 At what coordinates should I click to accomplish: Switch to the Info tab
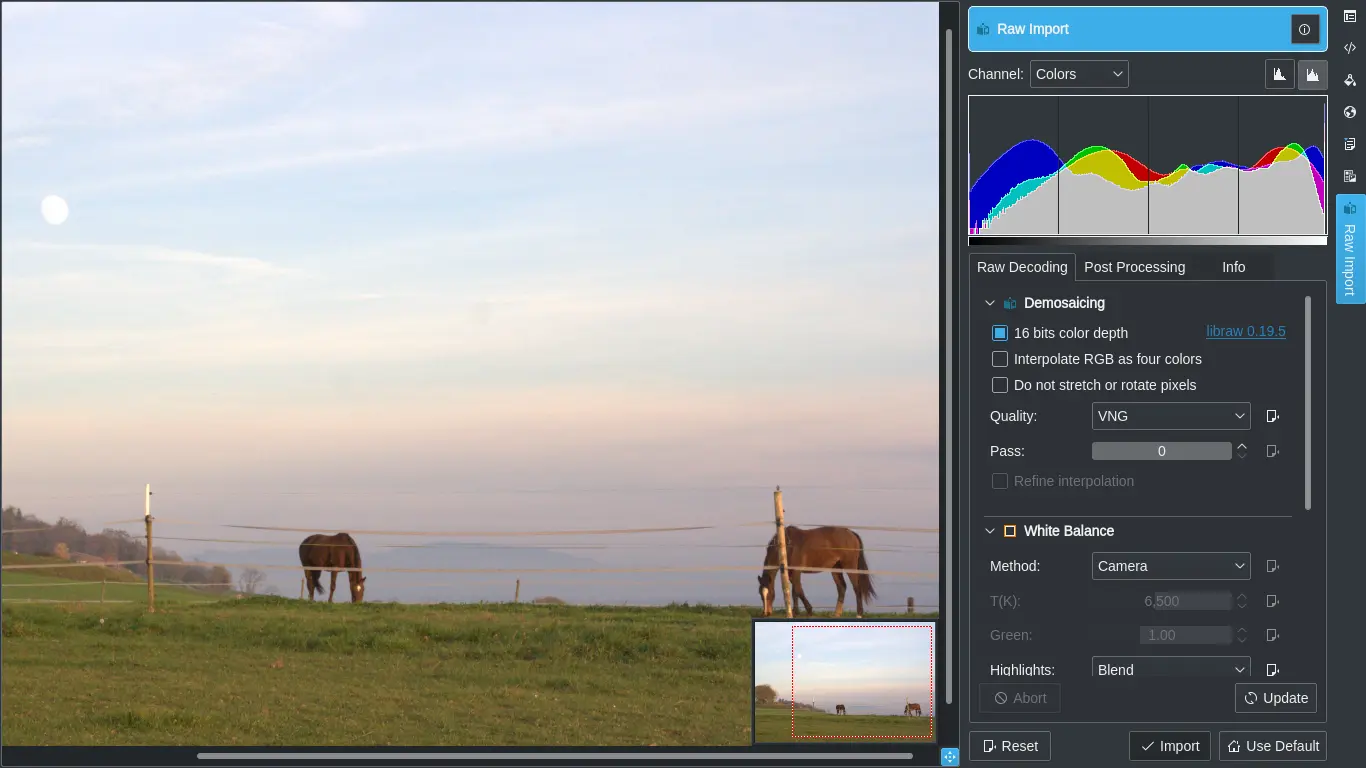tap(1233, 267)
